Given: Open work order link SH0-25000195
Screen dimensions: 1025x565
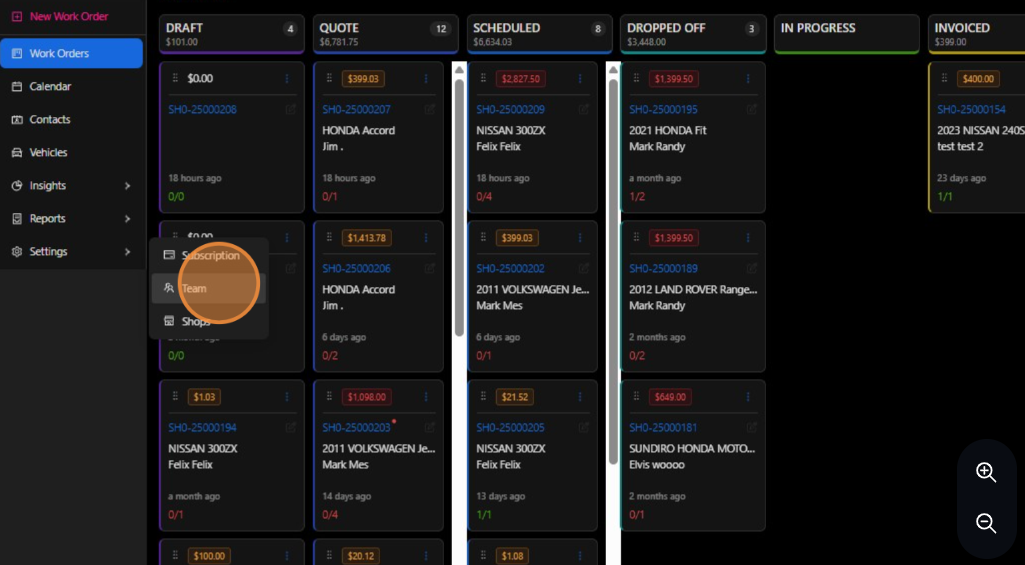Looking at the screenshot, I should point(664,109).
